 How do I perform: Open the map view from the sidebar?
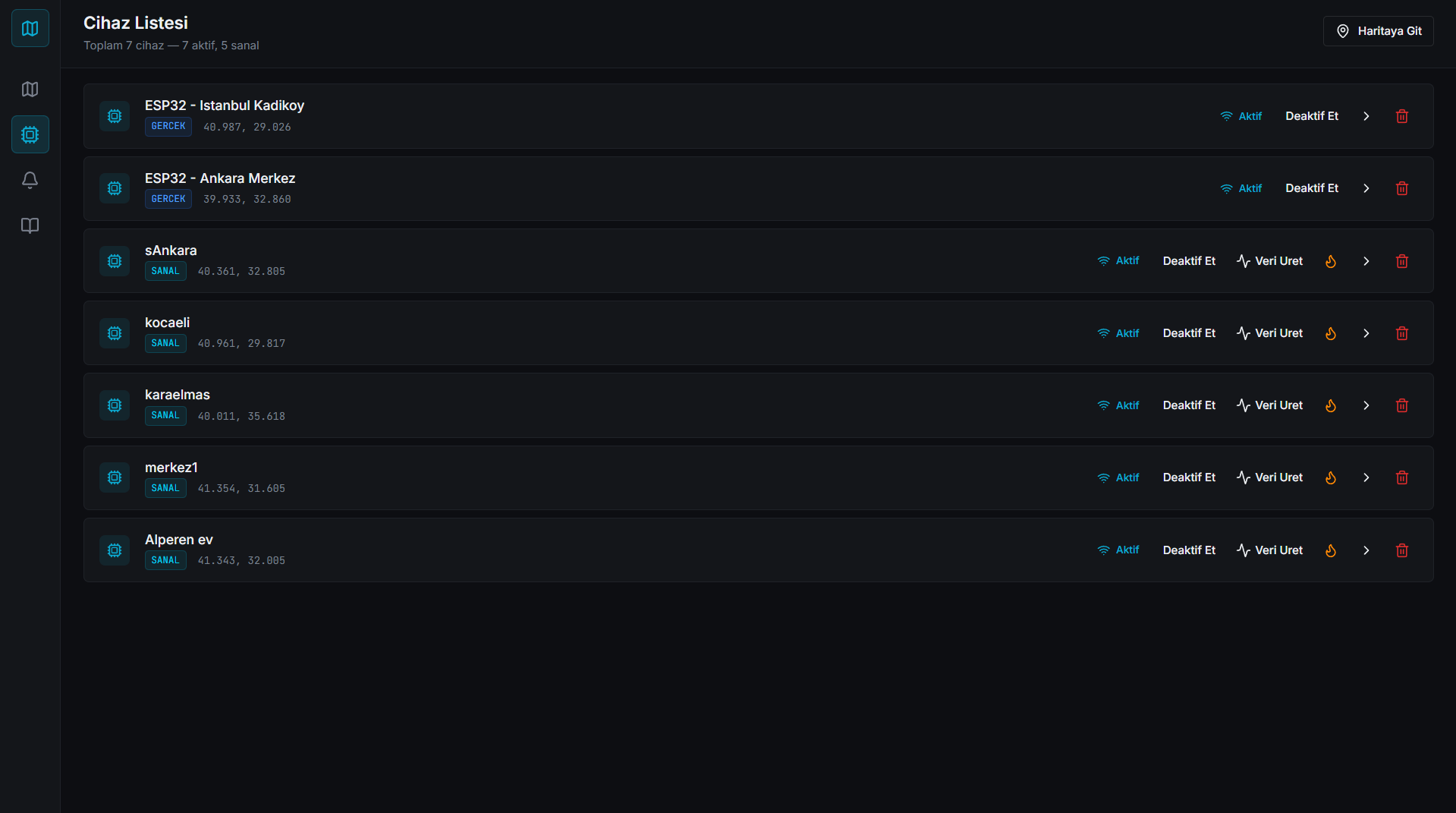click(x=30, y=89)
